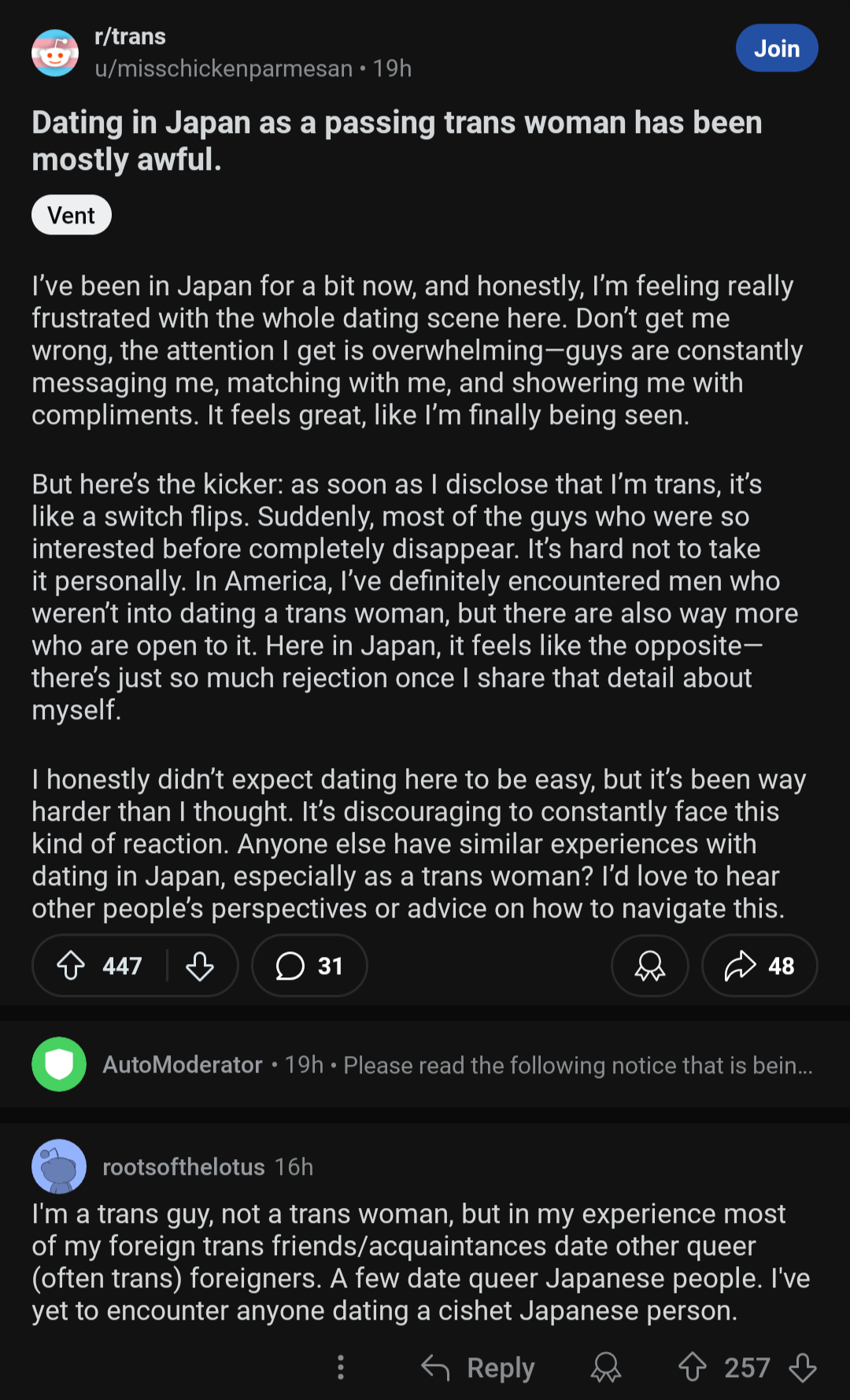Viewport: 850px width, 1400px height.
Task: Open the post's 31 comments
Action: (x=309, y=966)
